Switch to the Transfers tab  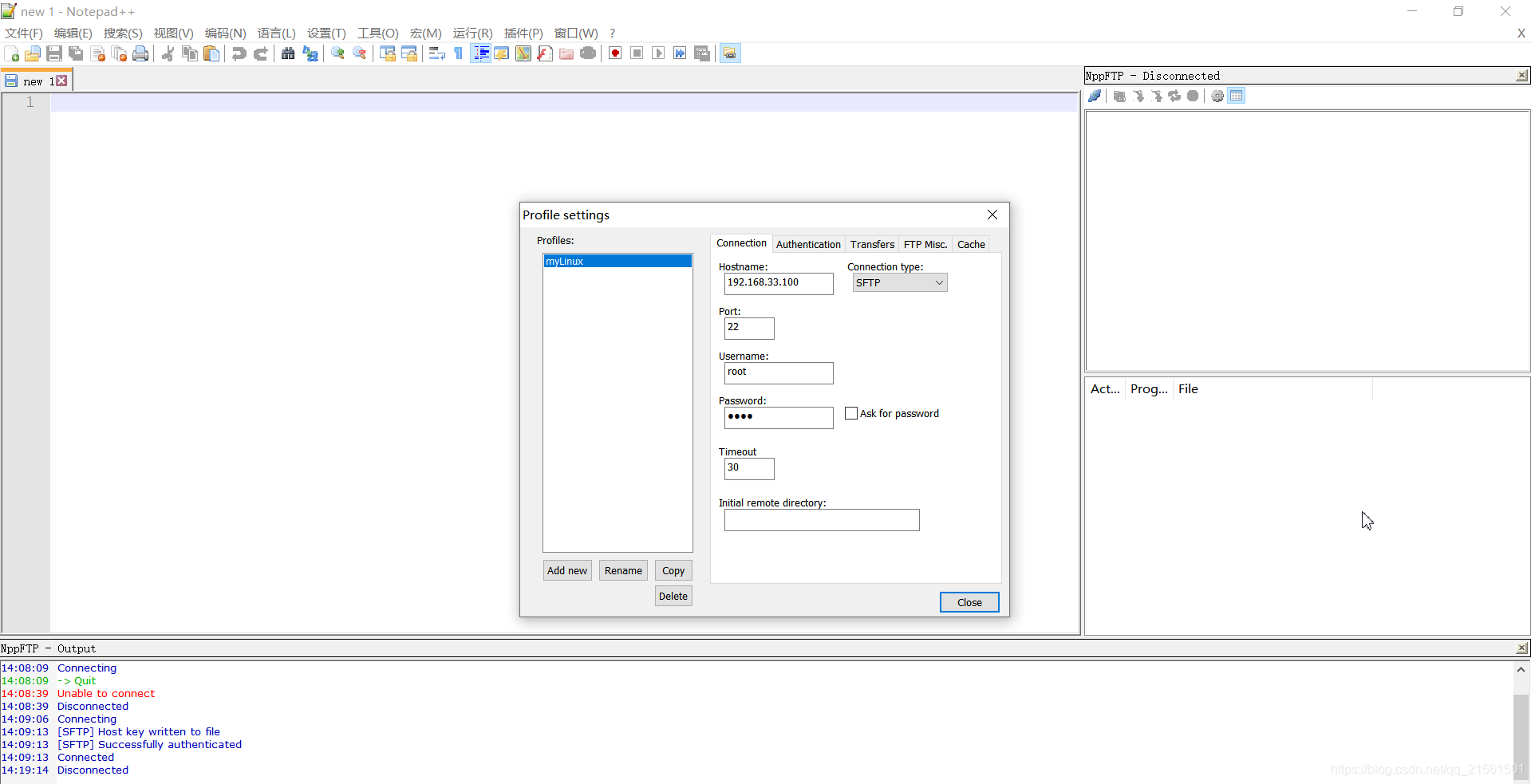tap(872, 244)
